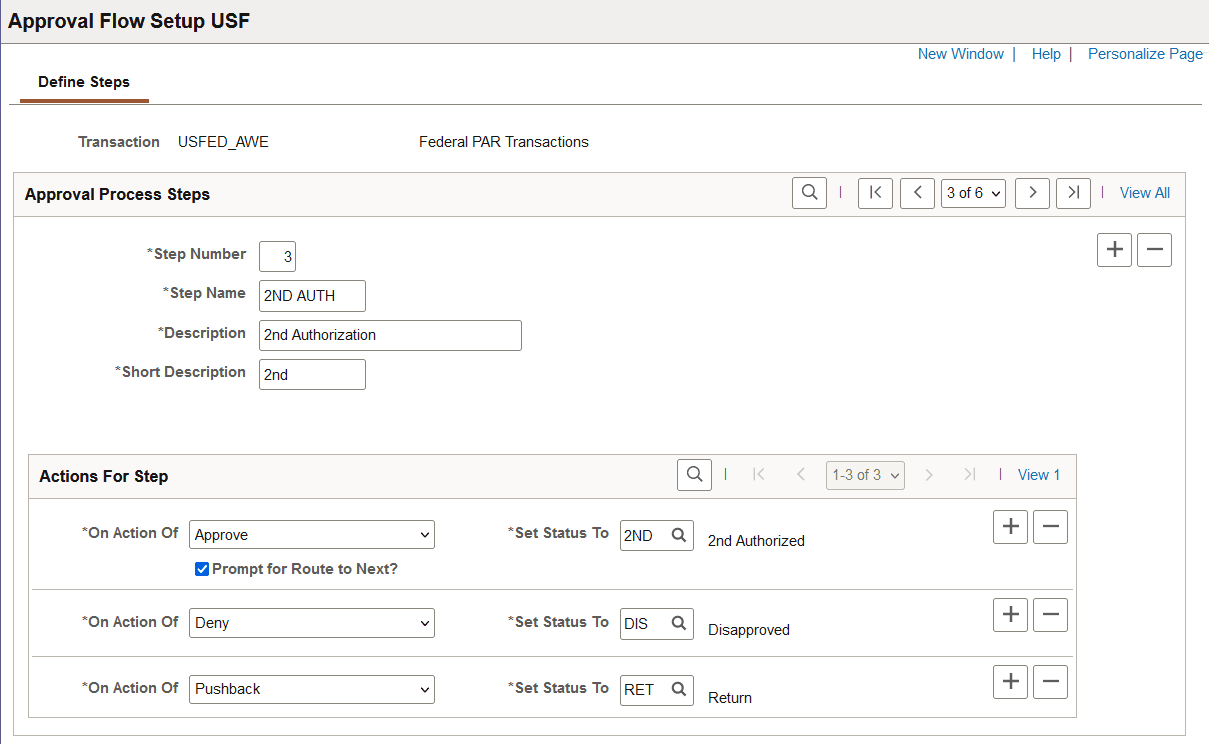The width and height of the screenshot is (1209, 744).
Task: Open the status lookup beside 2ND
Action: click(x=679, y=535)
